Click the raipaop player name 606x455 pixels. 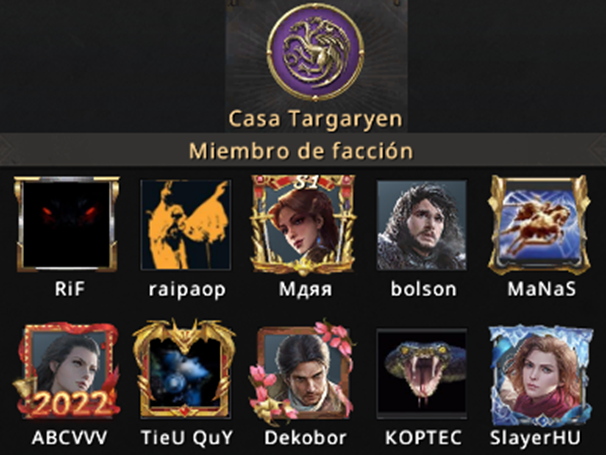pyautogui.click(x=187, y=290)
